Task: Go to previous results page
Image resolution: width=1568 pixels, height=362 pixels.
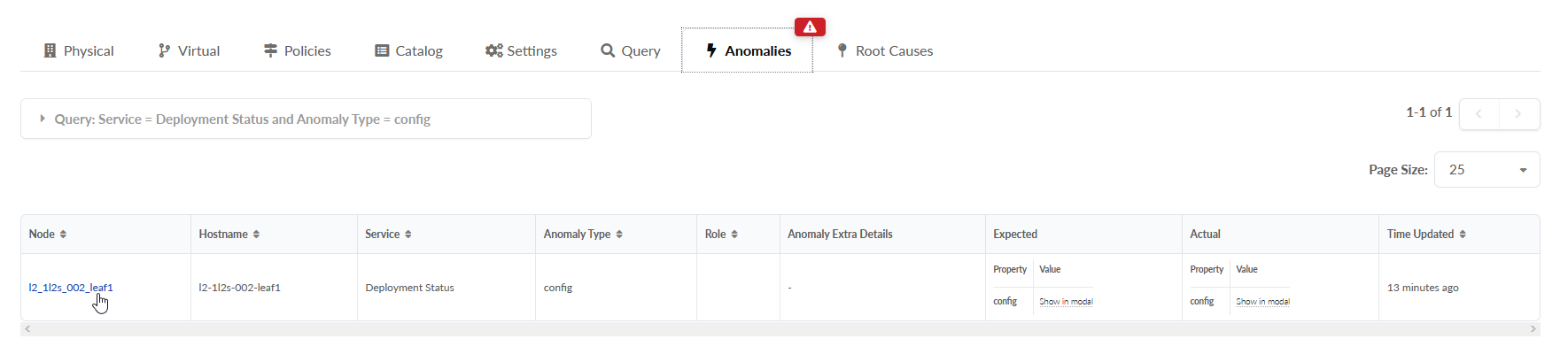Action: 1479,114
